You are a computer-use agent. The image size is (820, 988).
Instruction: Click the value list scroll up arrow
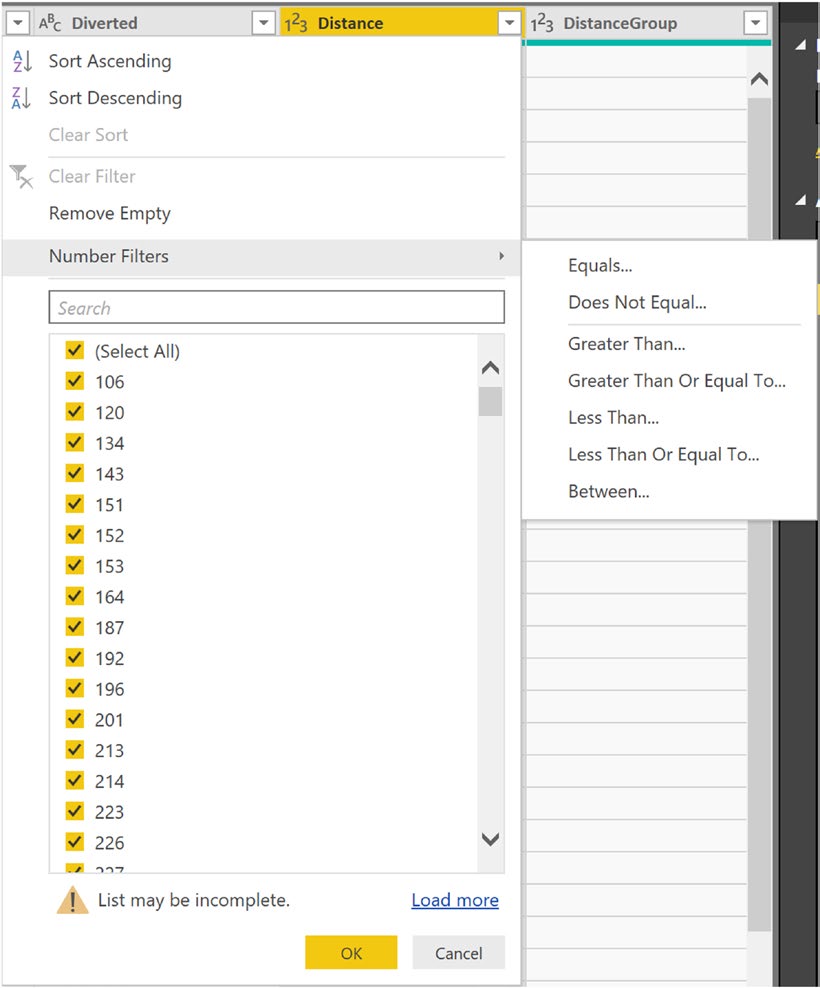[490, 367]
